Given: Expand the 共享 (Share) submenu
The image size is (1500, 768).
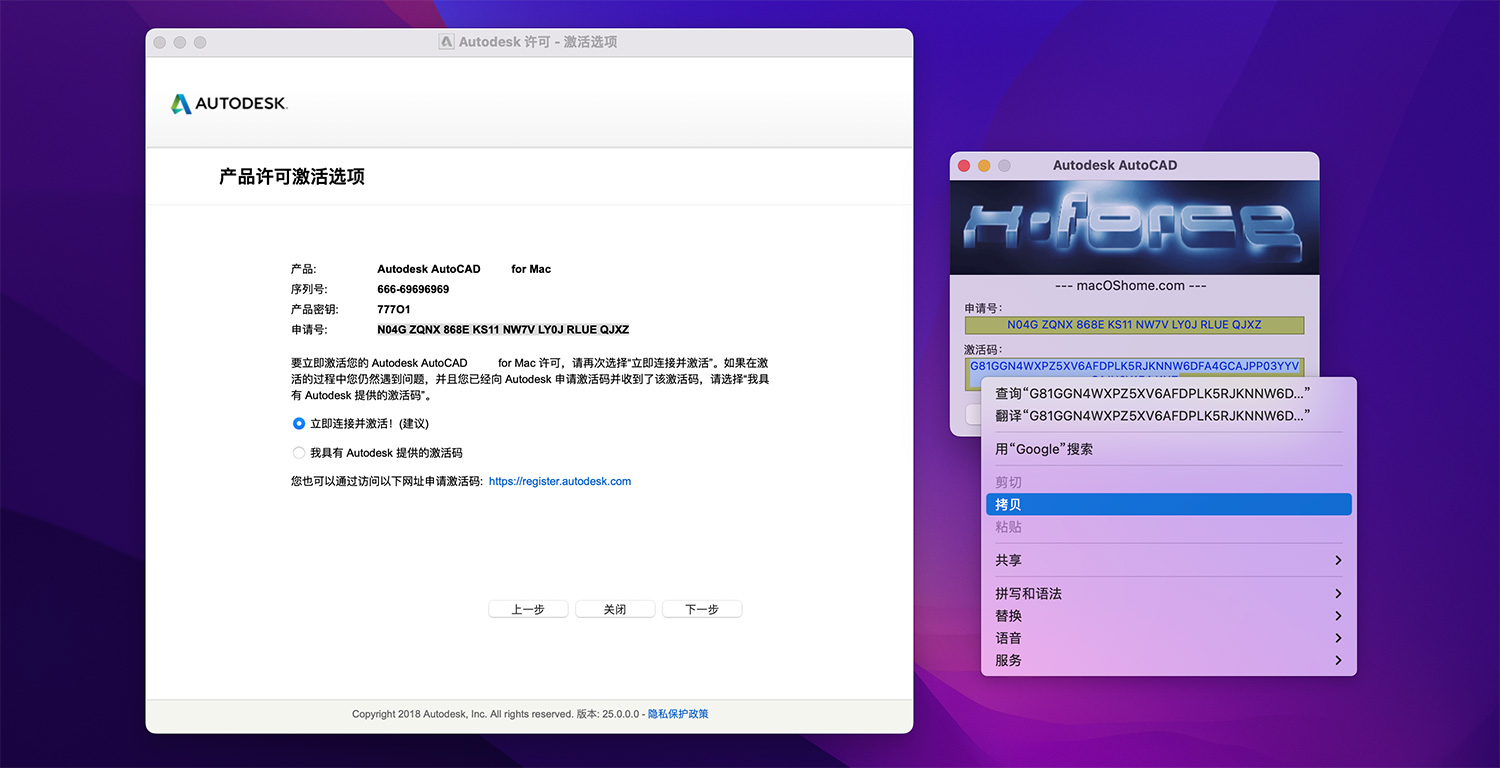Looking at the screenshot, I should point(1168,560).
